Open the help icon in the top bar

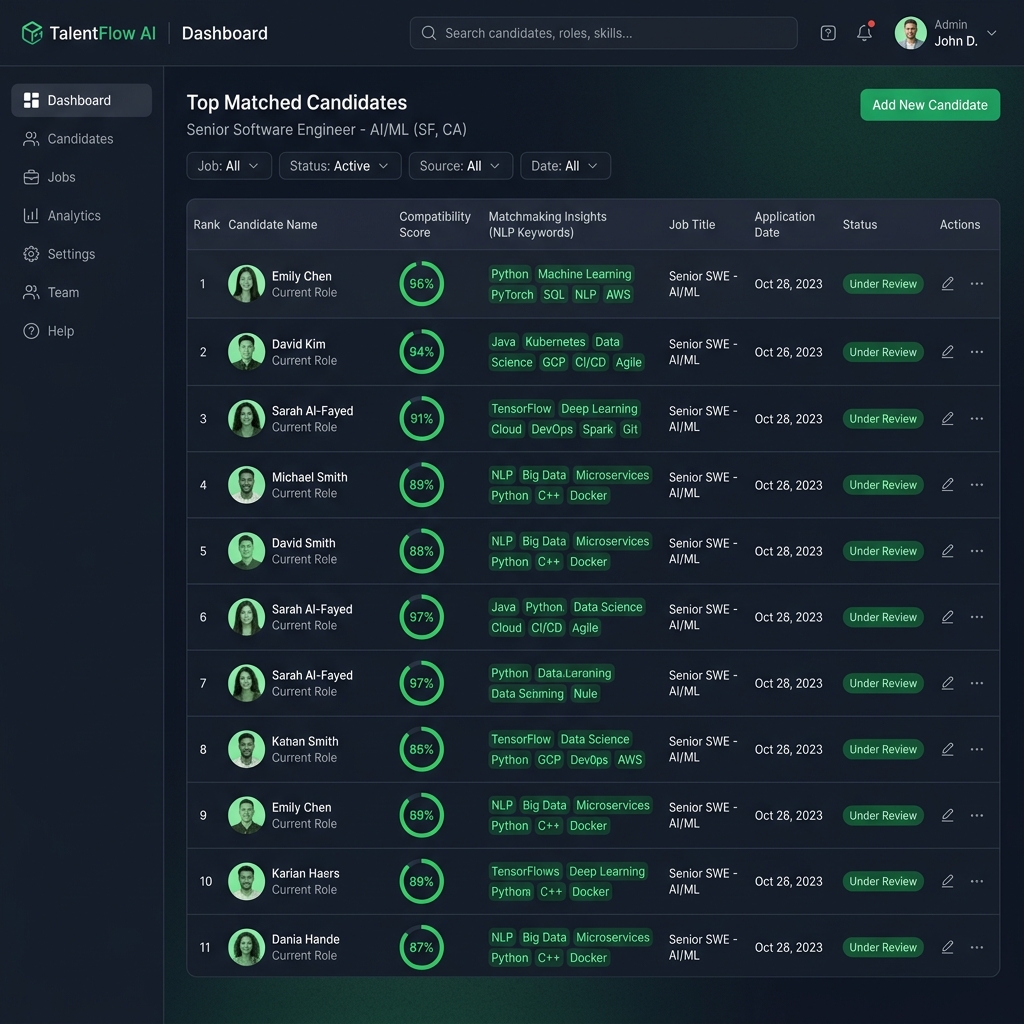point(827,33)
